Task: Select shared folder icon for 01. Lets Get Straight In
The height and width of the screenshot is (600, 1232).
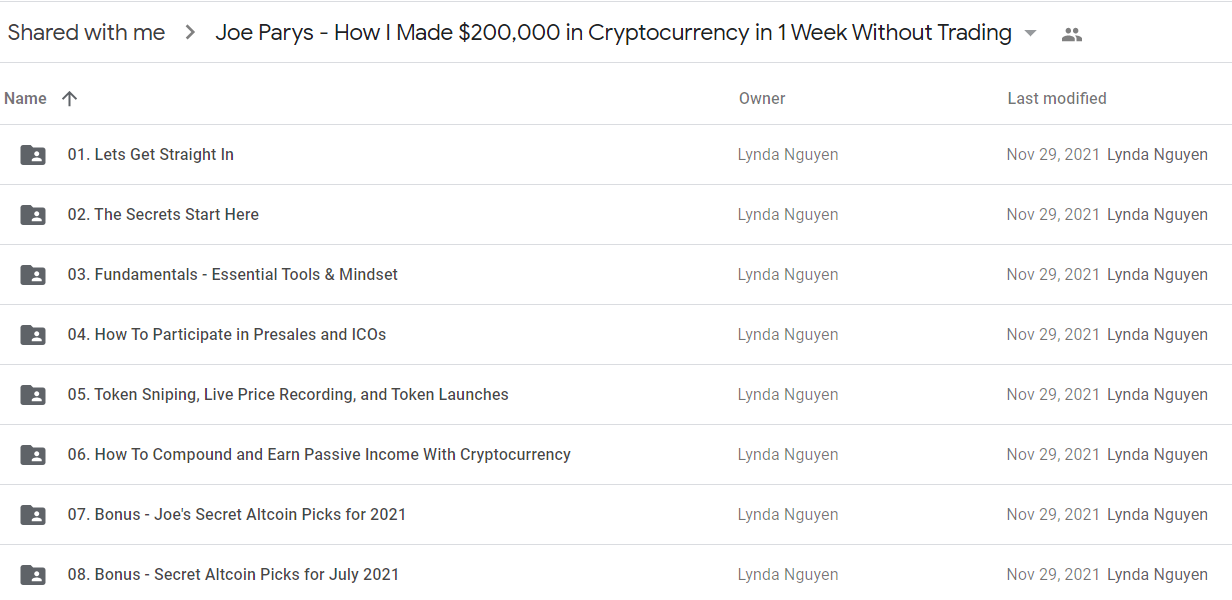Action: (33, 155)
